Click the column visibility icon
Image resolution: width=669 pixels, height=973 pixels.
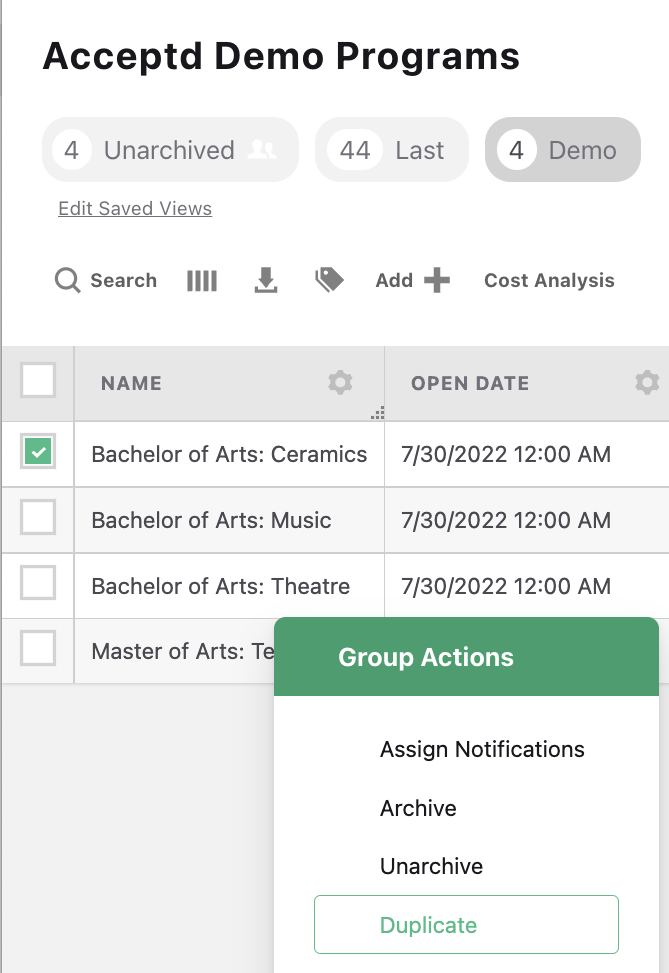click(201, 281)
